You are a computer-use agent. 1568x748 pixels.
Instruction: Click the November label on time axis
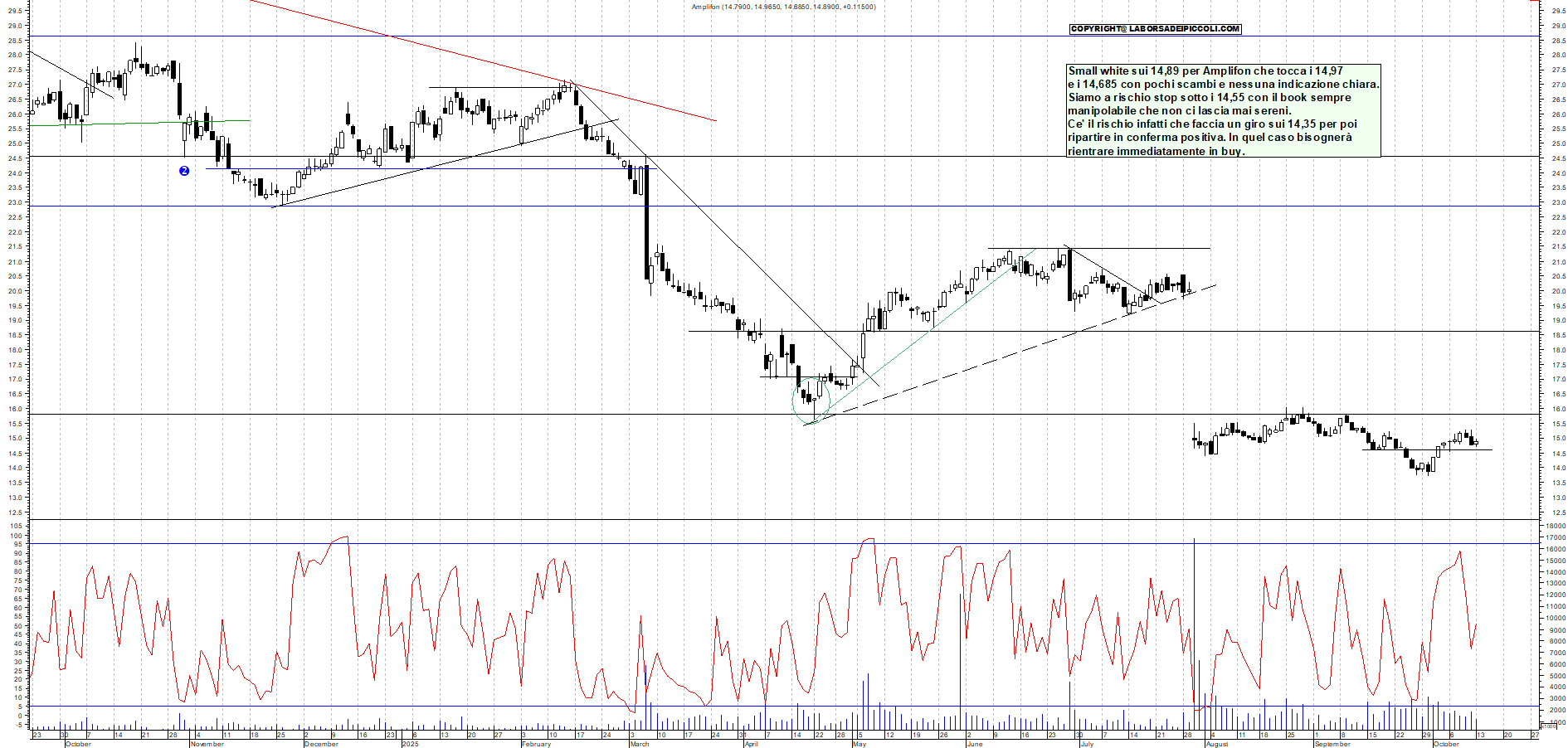click(x=207, y=744)
